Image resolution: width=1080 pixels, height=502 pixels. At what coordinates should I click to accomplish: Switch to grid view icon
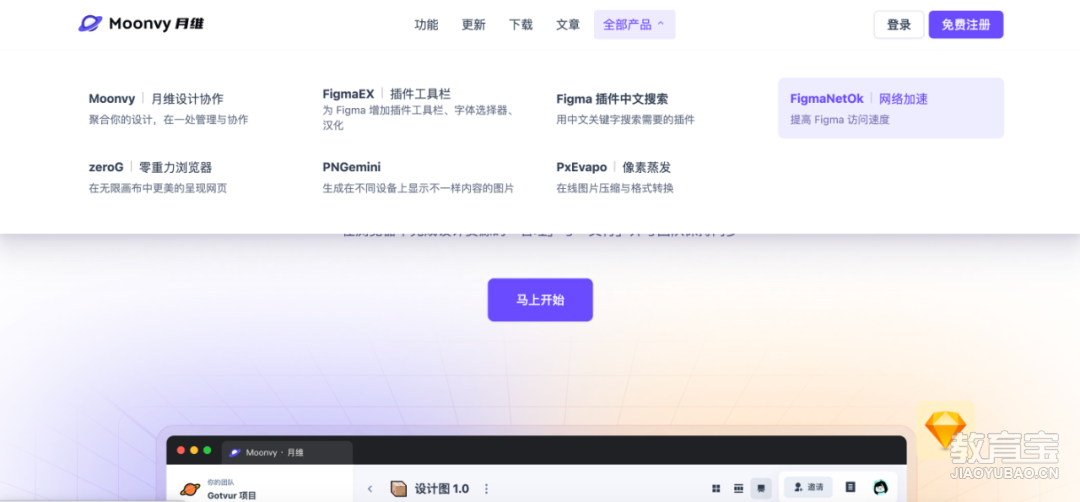[x=716, y=488]
